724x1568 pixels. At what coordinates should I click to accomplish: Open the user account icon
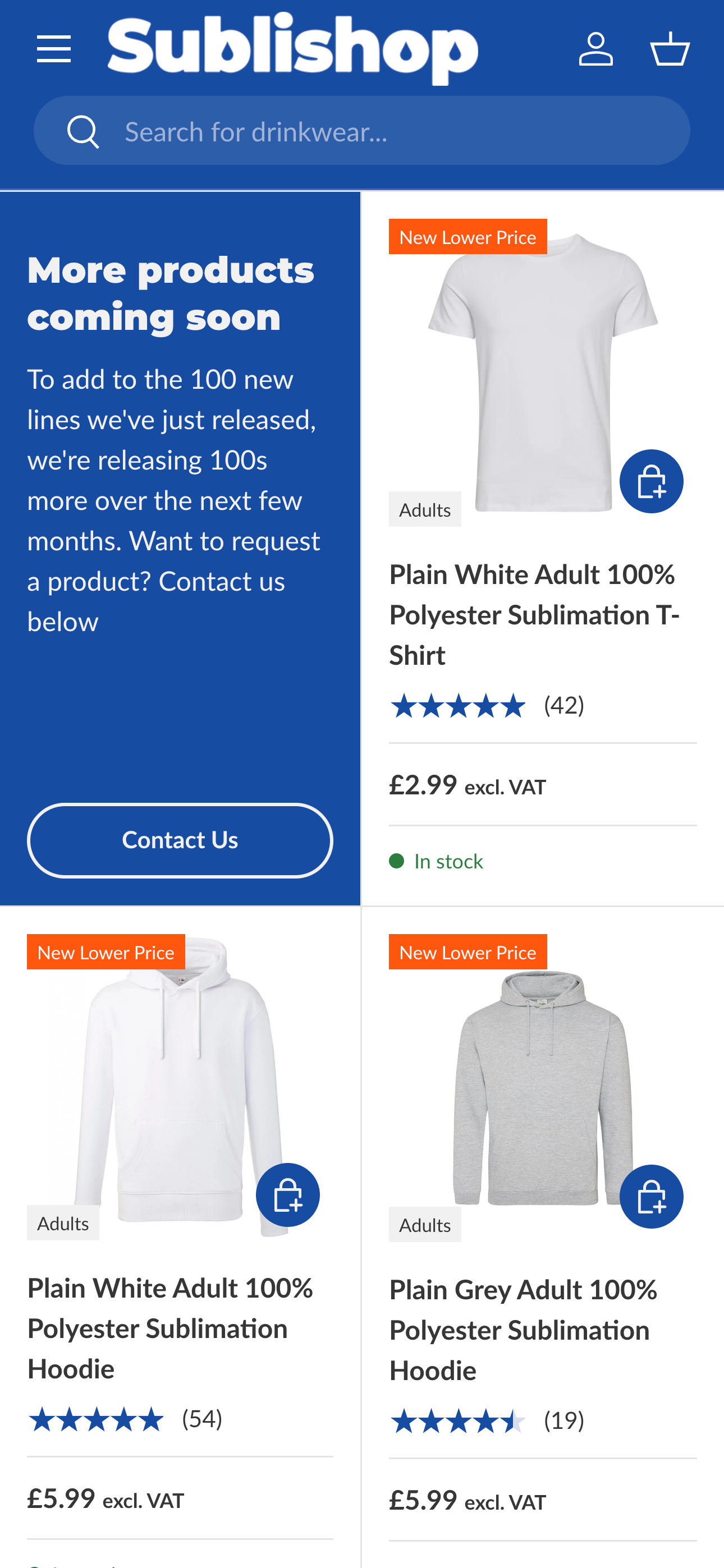point(595,49)
